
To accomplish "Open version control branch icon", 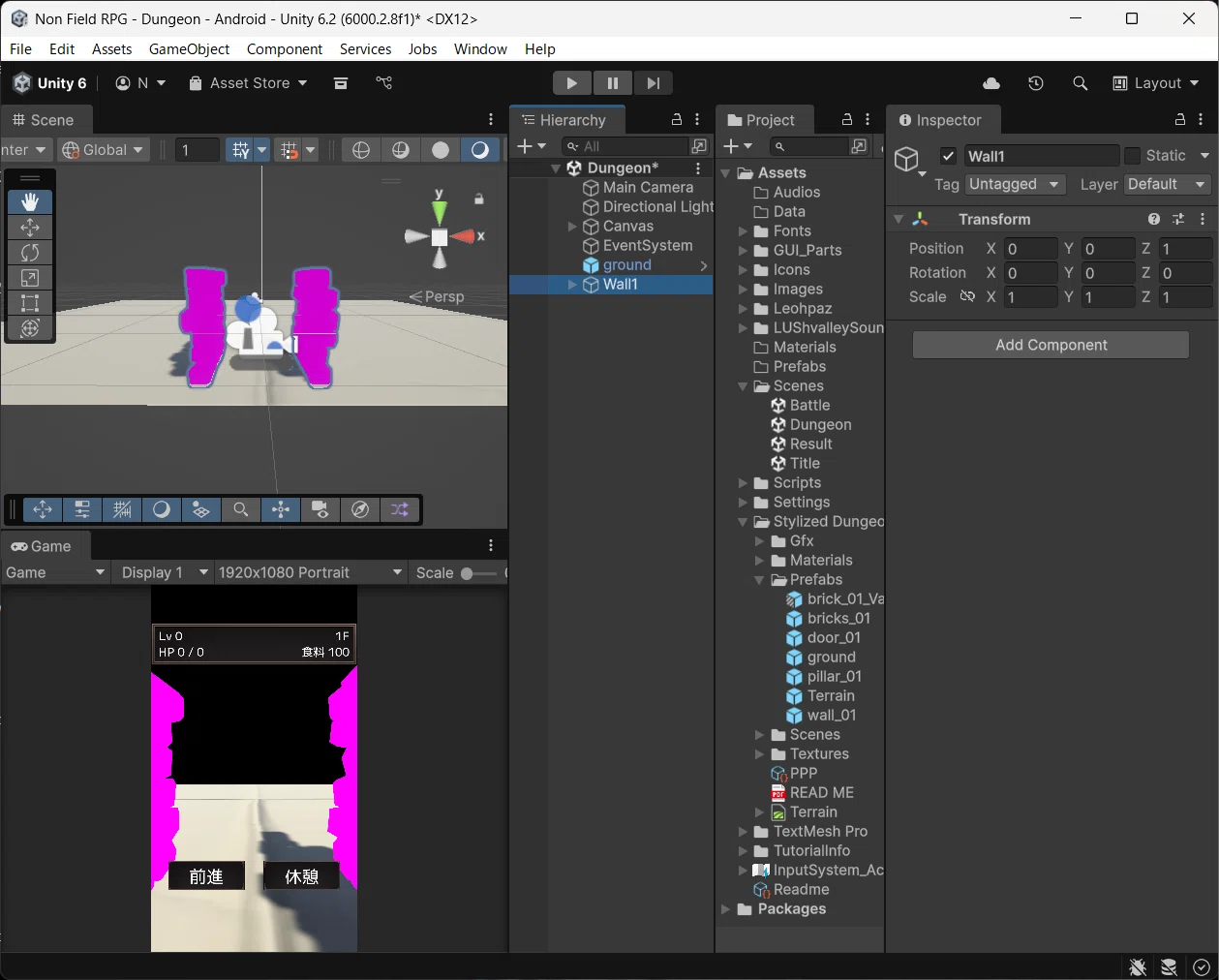I will pyautogui.click(x=384, y=83).
